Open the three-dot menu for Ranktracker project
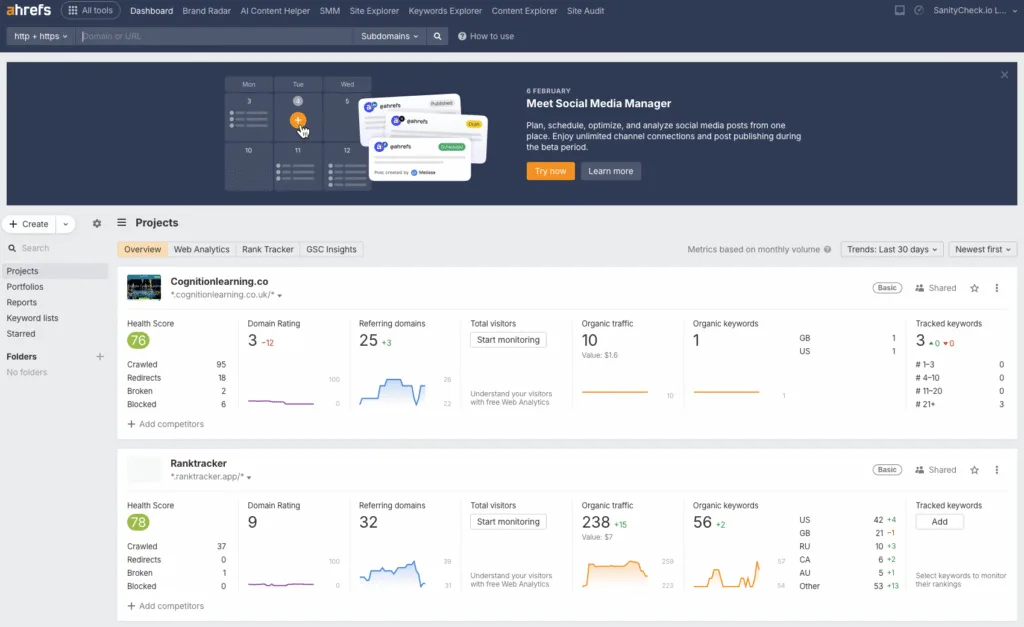 point(997,469)
